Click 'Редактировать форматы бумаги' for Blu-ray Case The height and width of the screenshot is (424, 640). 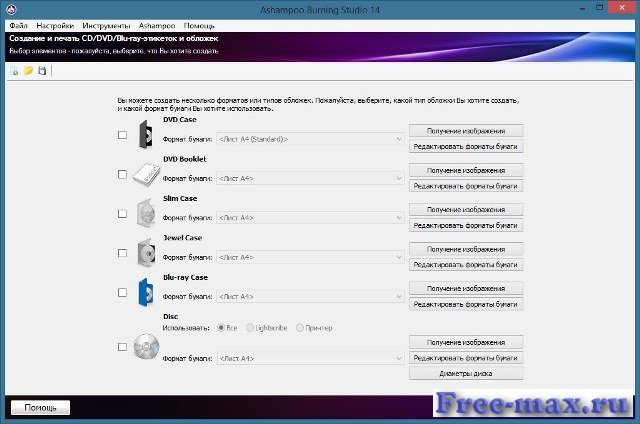(x=466, y=304)
